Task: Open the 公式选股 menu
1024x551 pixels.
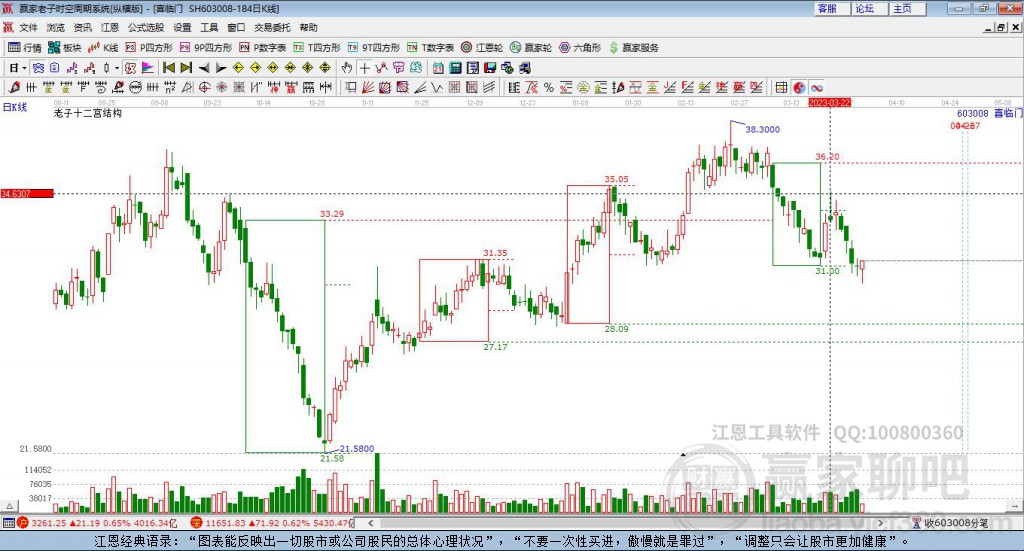Action: 146,27
